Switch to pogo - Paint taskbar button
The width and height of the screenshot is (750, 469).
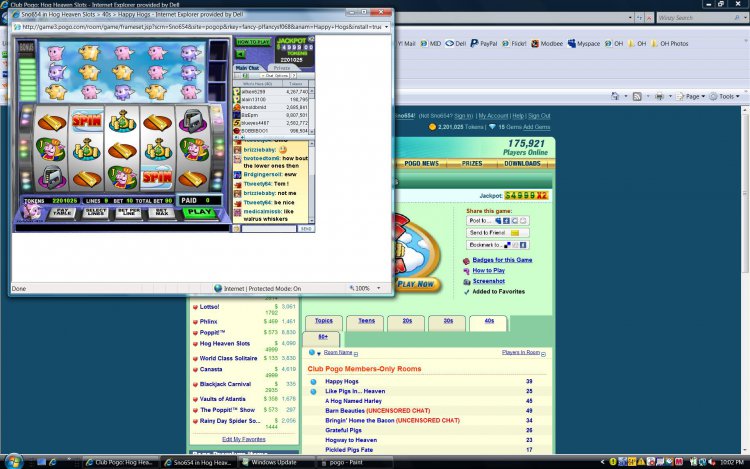click(x=354, y=462)
